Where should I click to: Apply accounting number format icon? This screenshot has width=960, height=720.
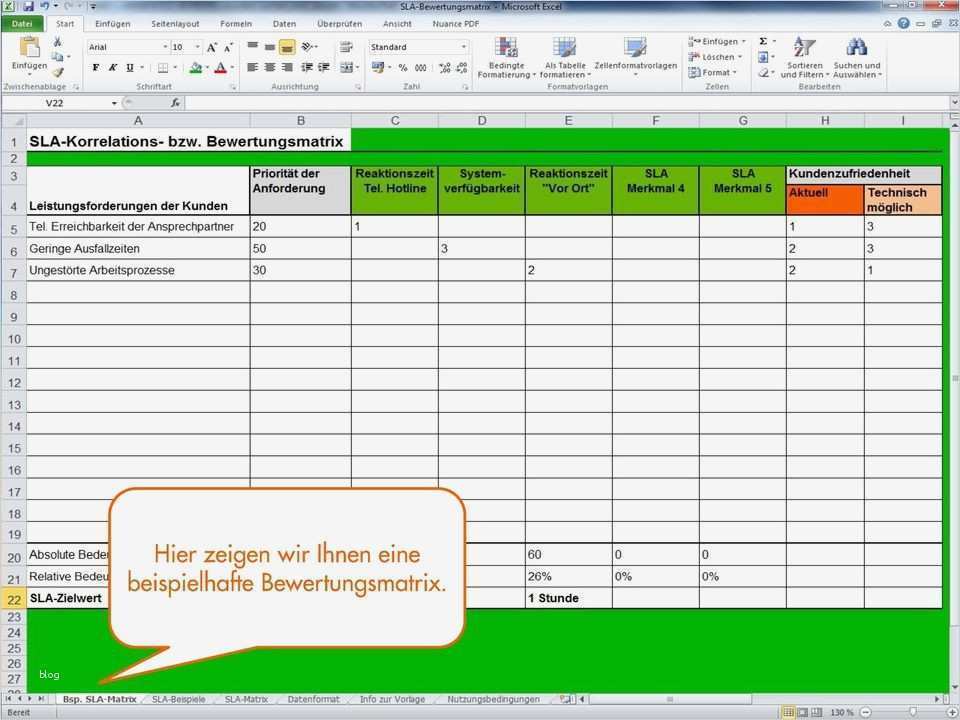[378, 67]
